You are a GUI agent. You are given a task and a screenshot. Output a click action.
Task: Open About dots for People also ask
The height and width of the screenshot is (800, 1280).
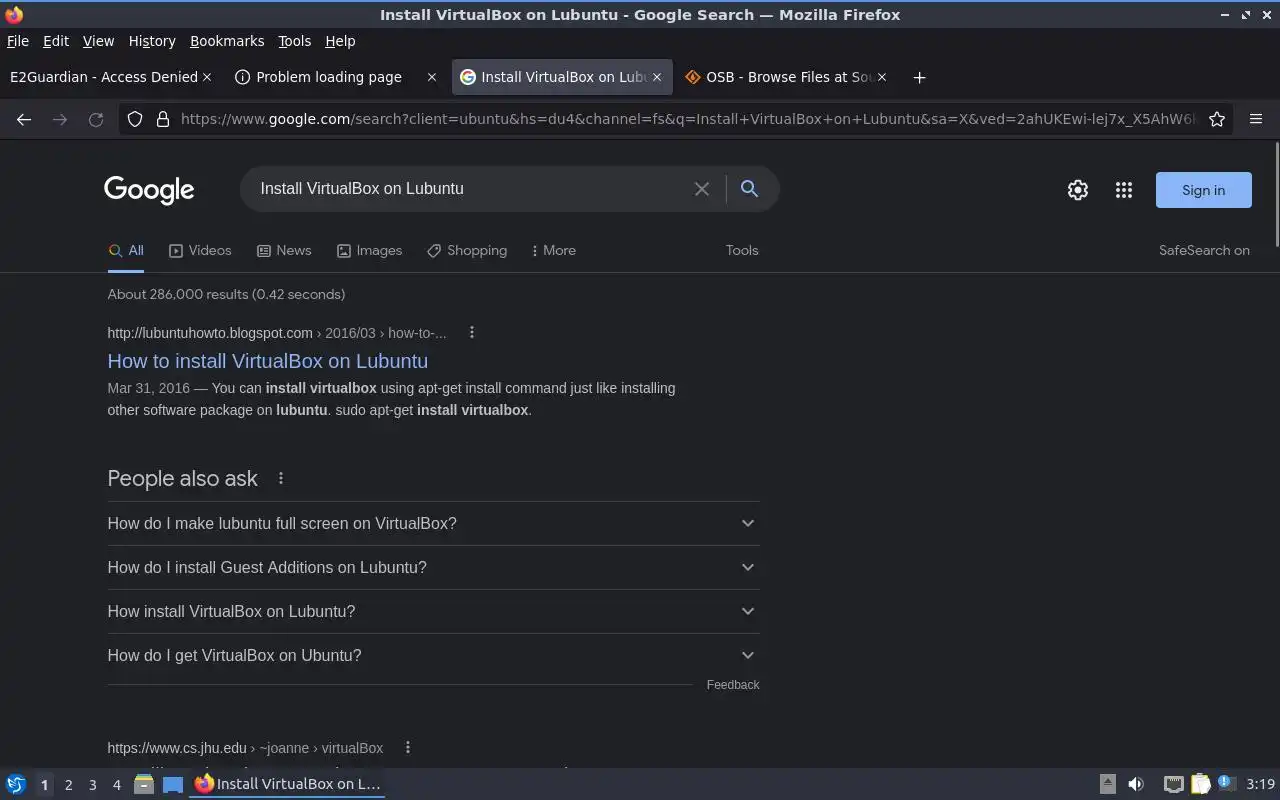click(x=281, y=479)
